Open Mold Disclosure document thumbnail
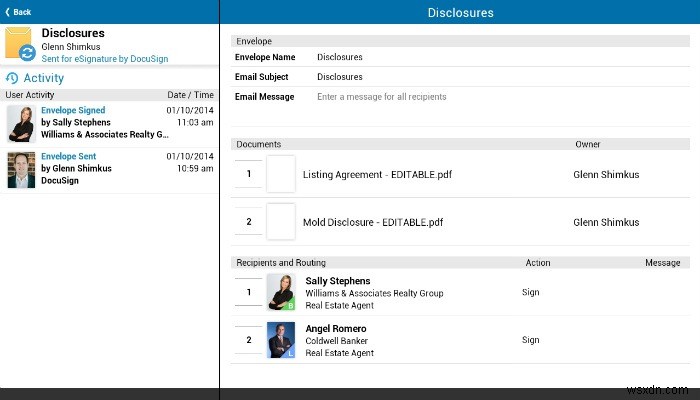 (281, 222)
